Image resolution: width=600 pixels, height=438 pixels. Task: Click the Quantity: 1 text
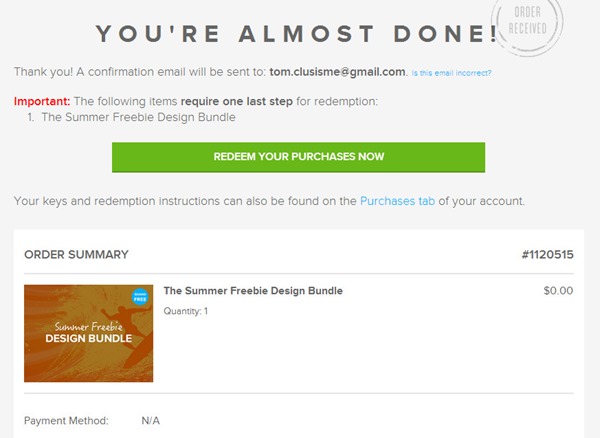(x=185, y=310)
